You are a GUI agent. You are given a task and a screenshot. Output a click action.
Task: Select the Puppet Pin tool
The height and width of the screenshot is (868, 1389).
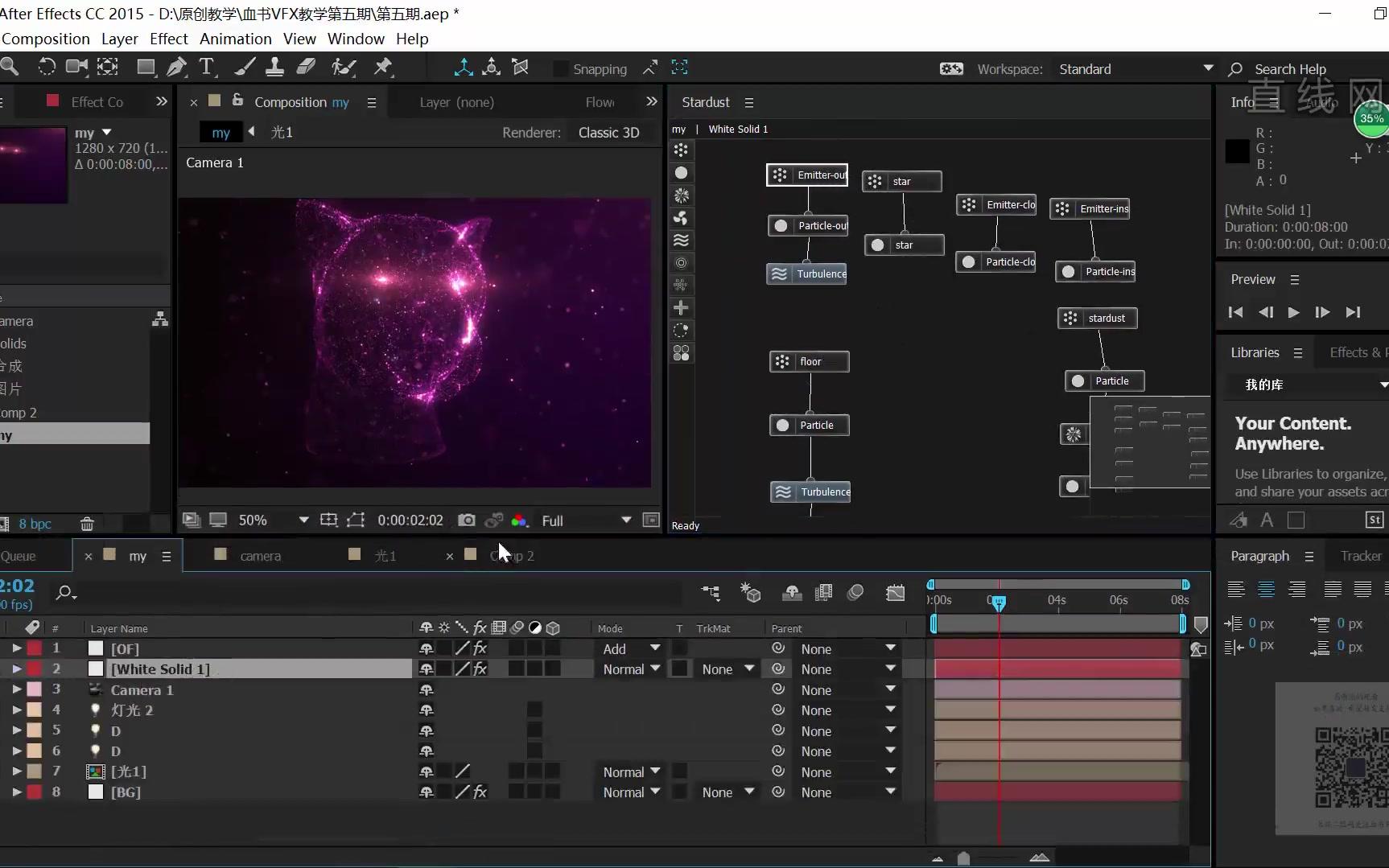383,68
